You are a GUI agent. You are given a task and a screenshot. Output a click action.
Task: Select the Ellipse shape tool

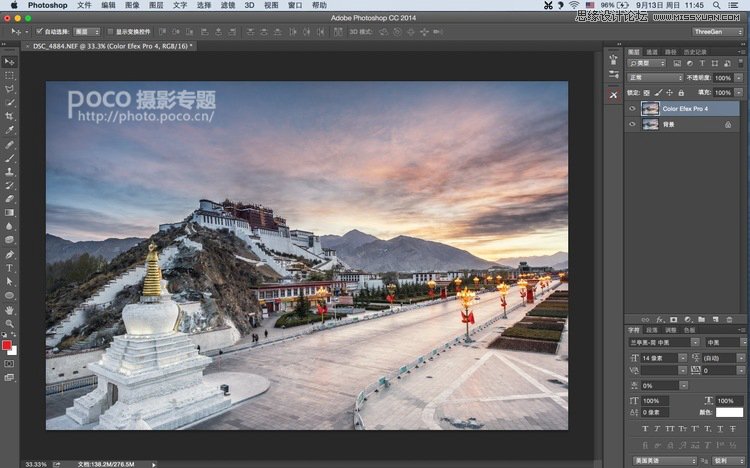[x=9, y=296]
